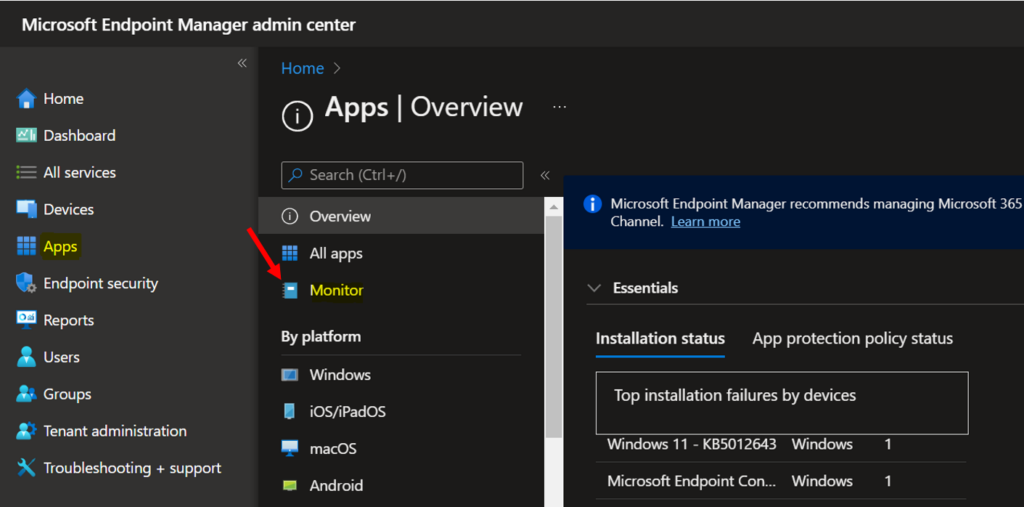
Task: Click the Apps grid icon in sidebar
Action: 26,246
